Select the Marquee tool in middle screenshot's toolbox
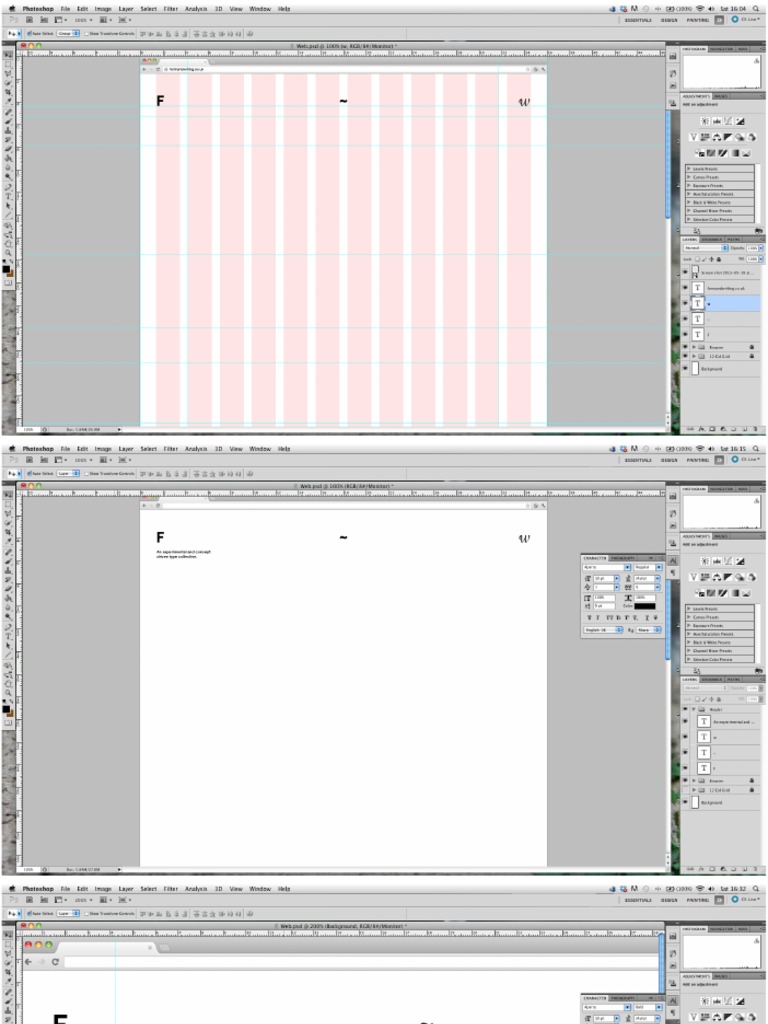Image resolution: width=768 pixels, height=1024 pixels. (8, 504)
